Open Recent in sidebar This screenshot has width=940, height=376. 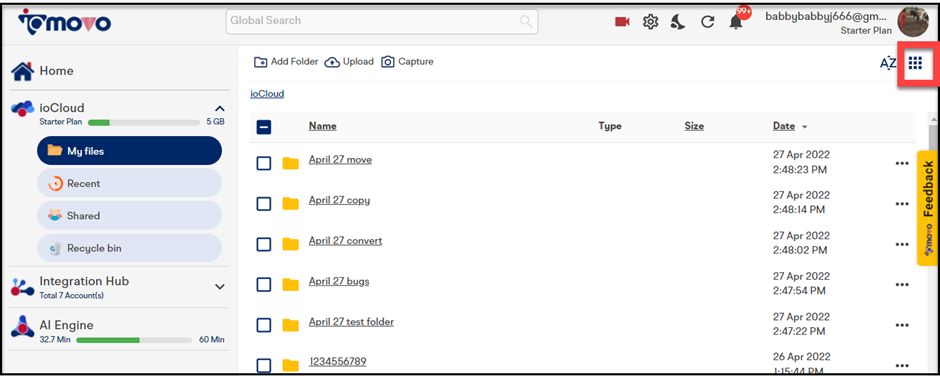[129, 184]
